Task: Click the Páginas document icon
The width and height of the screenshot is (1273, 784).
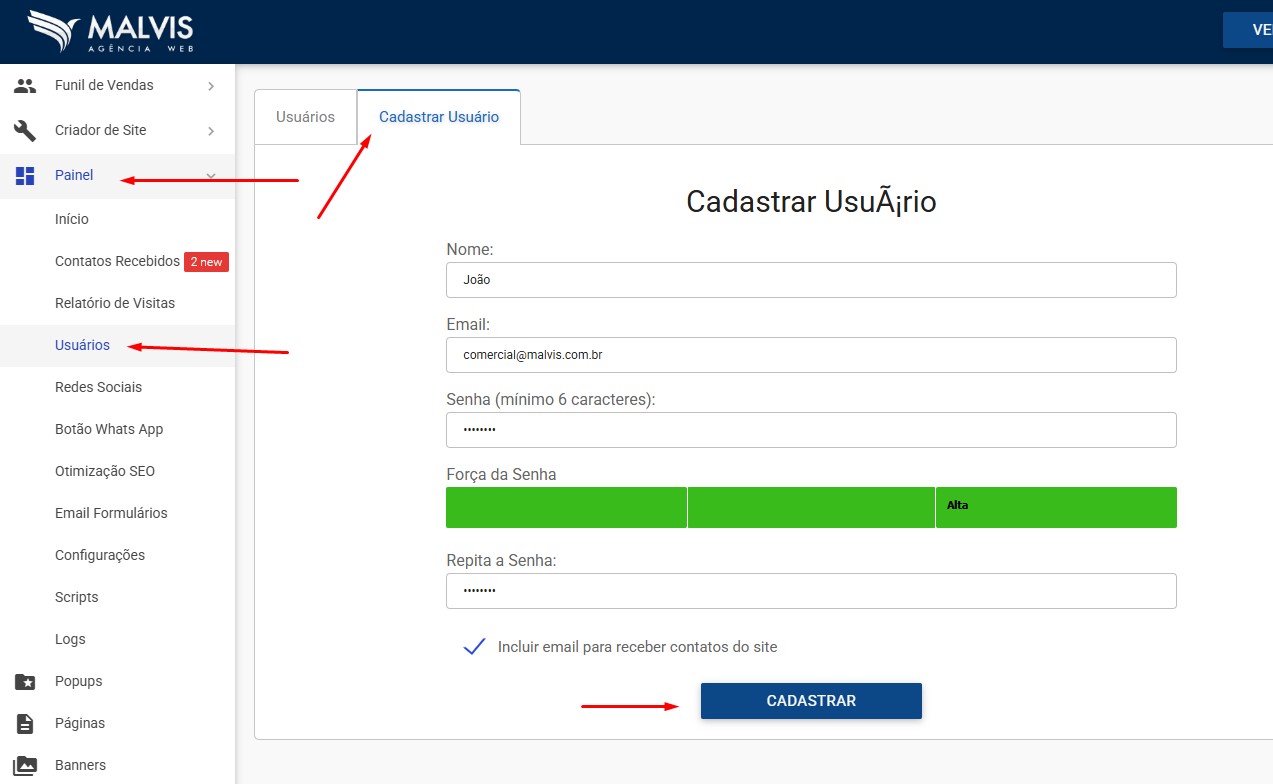Action: coord(25,724)
